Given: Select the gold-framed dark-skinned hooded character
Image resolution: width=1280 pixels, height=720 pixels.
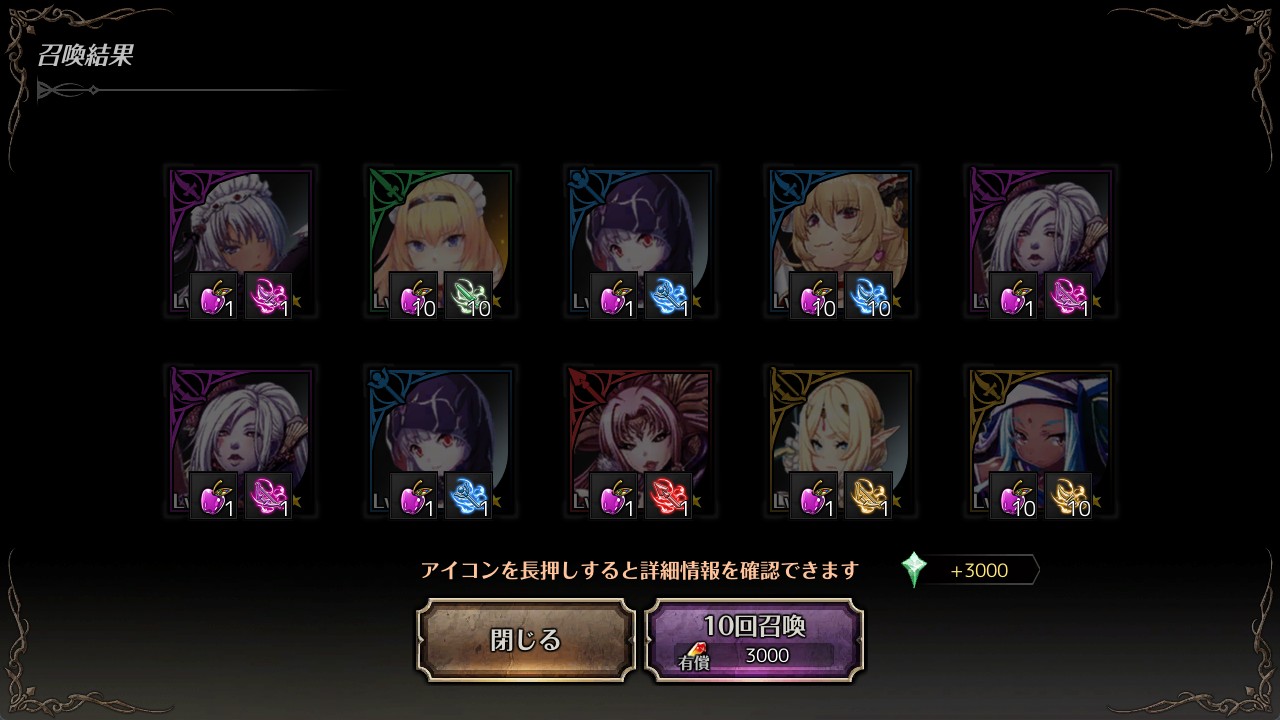Looking at the screenshot, I should pos(1040,441).
